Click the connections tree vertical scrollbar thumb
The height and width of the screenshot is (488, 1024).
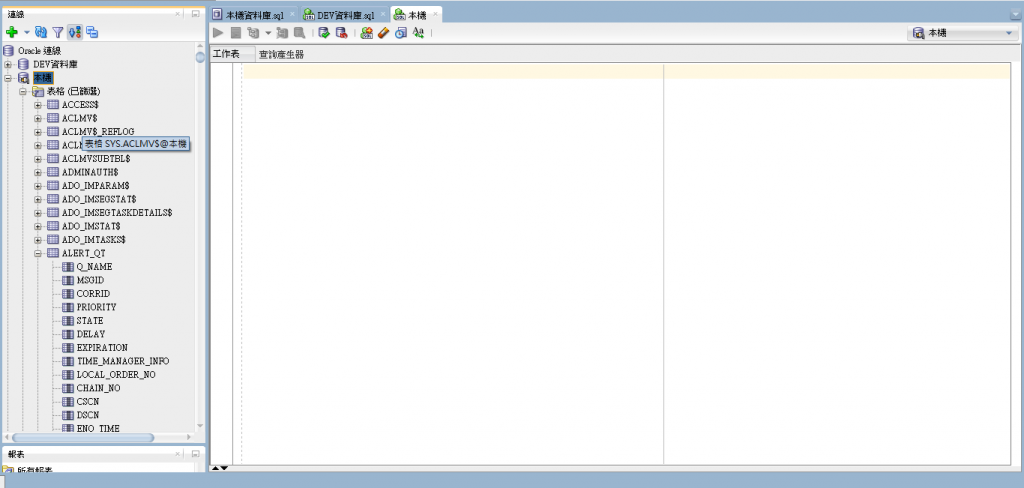pos(200,57)
